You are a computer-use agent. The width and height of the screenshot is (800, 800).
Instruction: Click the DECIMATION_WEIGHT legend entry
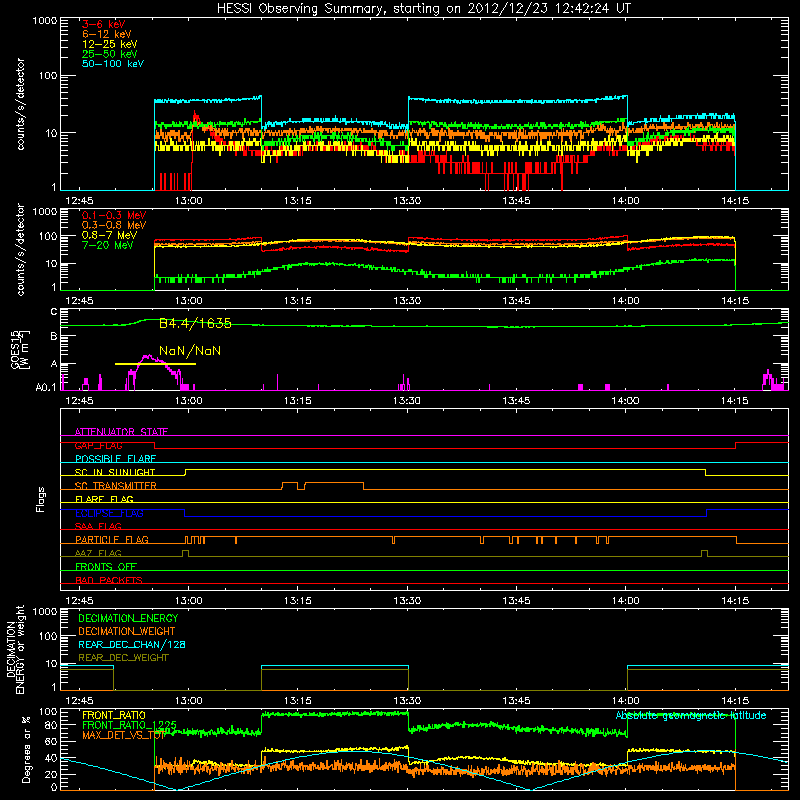[x=127, y=631]
